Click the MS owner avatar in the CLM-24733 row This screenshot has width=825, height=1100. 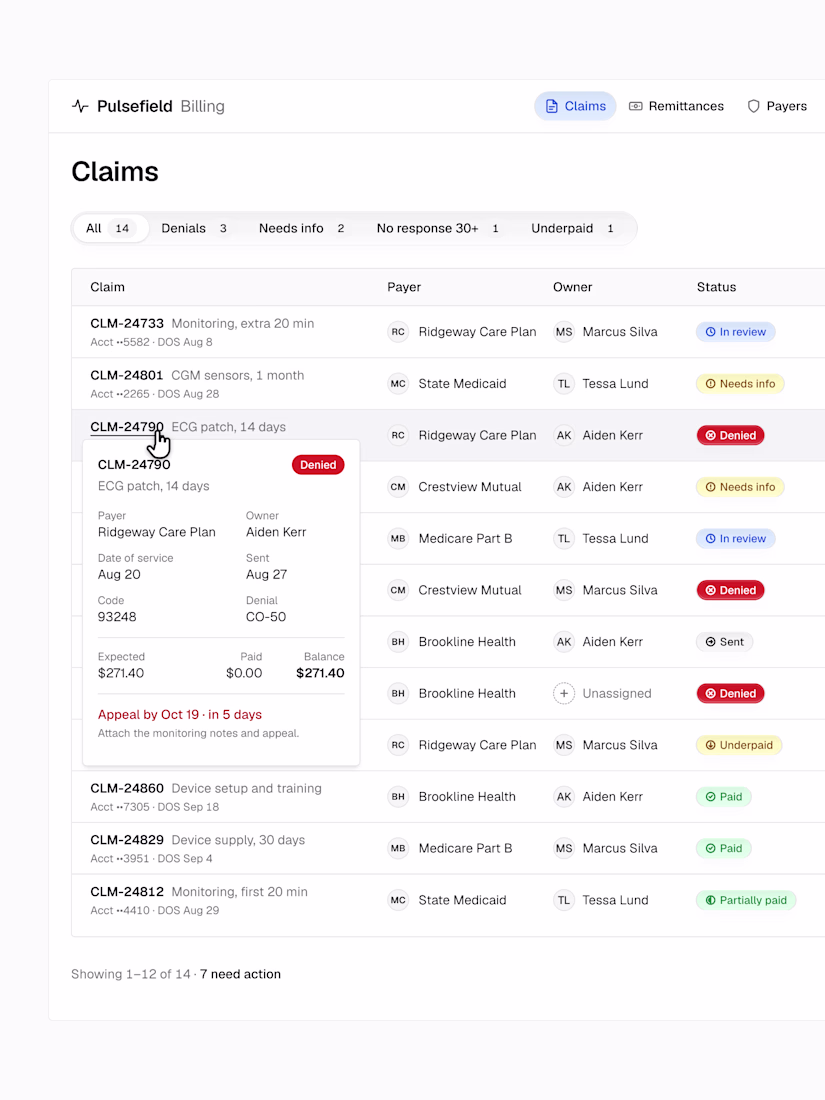point(564,332)
